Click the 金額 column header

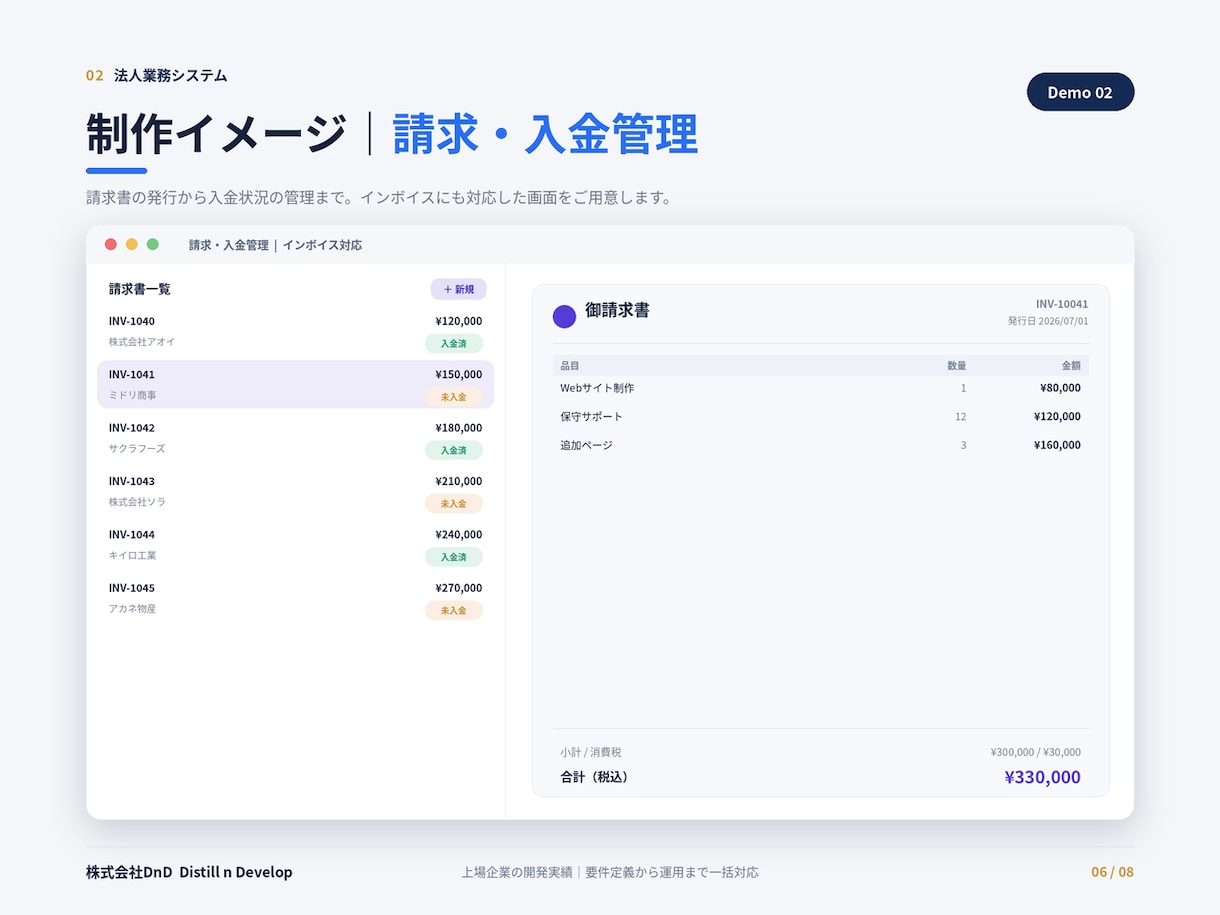(1071, 366)
